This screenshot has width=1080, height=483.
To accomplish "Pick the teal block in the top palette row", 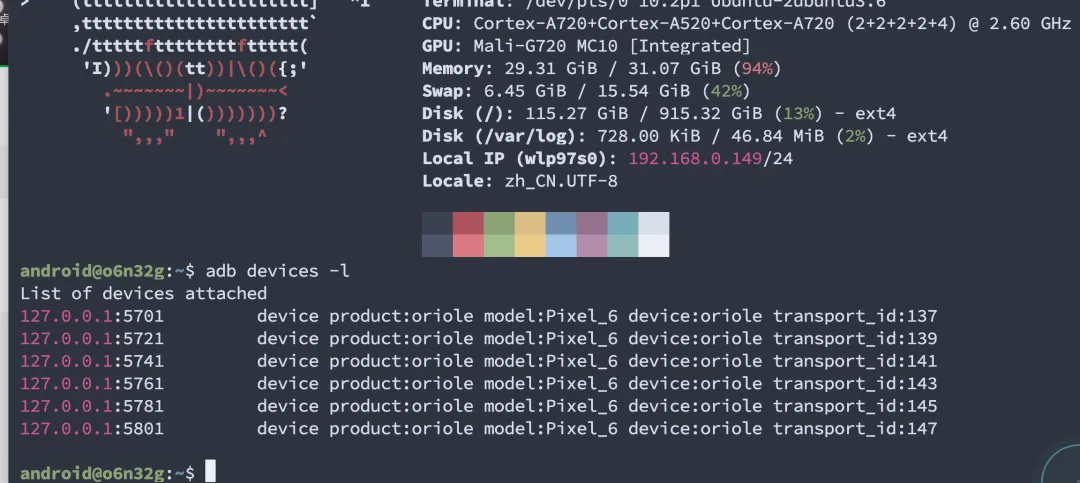I will pyautogui.click(x=623, y=223).
